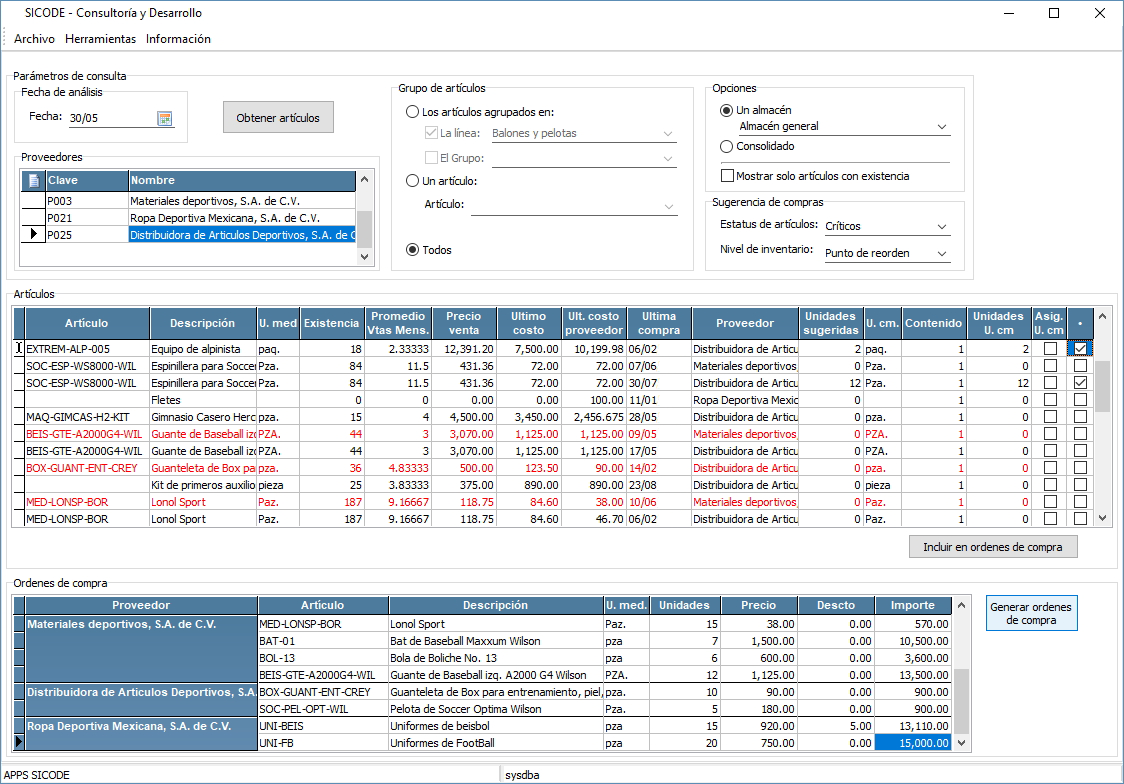The height and width of the screenshot is (784, 1124).
Task: Select the Consolidado radio option
Action: [726, 146]
